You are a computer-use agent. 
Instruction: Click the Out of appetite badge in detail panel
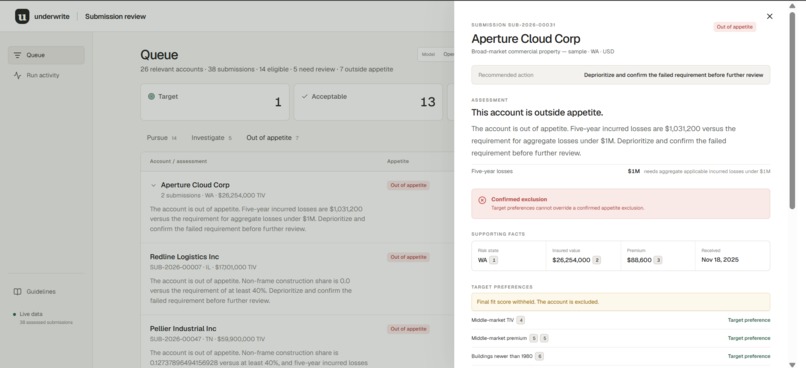[x=735, y=27]
